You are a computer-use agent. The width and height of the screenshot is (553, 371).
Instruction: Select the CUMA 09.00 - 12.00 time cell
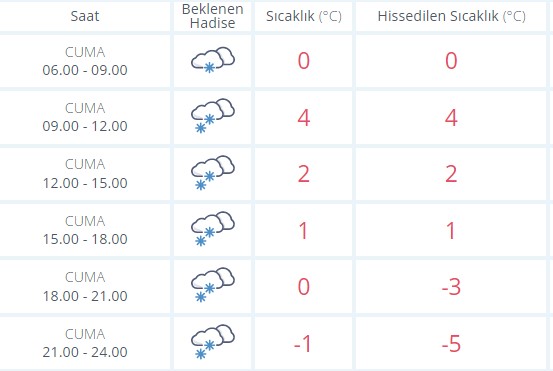(x=85, y=117)
